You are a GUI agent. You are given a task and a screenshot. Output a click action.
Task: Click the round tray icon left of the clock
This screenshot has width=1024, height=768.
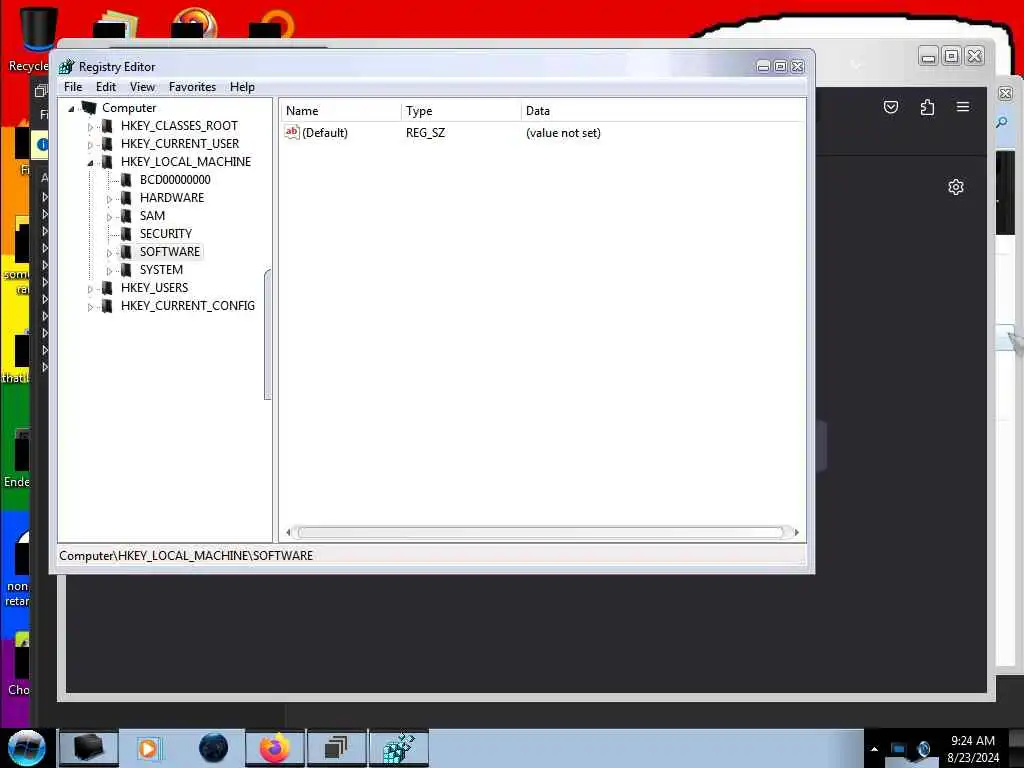(923, 749)
